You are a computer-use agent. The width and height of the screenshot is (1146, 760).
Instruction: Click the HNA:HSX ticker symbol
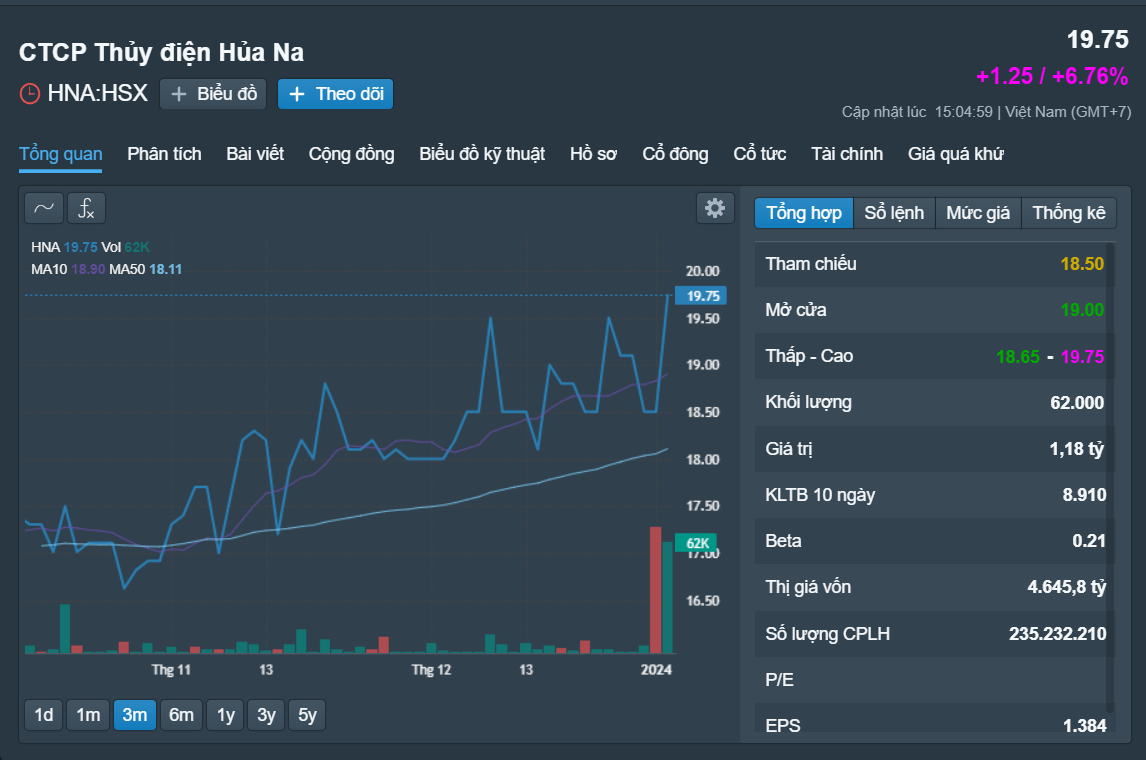pyautogui.click(x=97, y=94)
